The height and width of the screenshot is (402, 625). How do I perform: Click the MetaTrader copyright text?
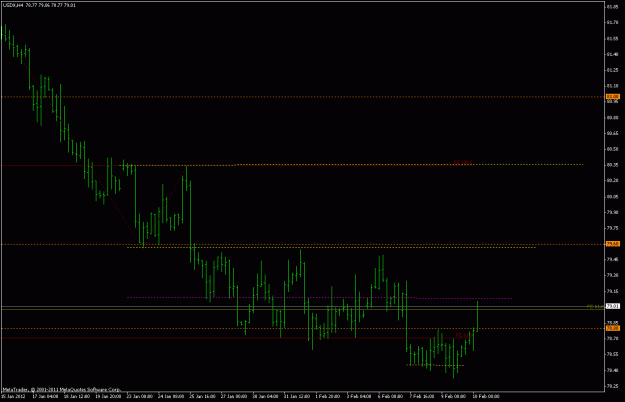(61, 389)
